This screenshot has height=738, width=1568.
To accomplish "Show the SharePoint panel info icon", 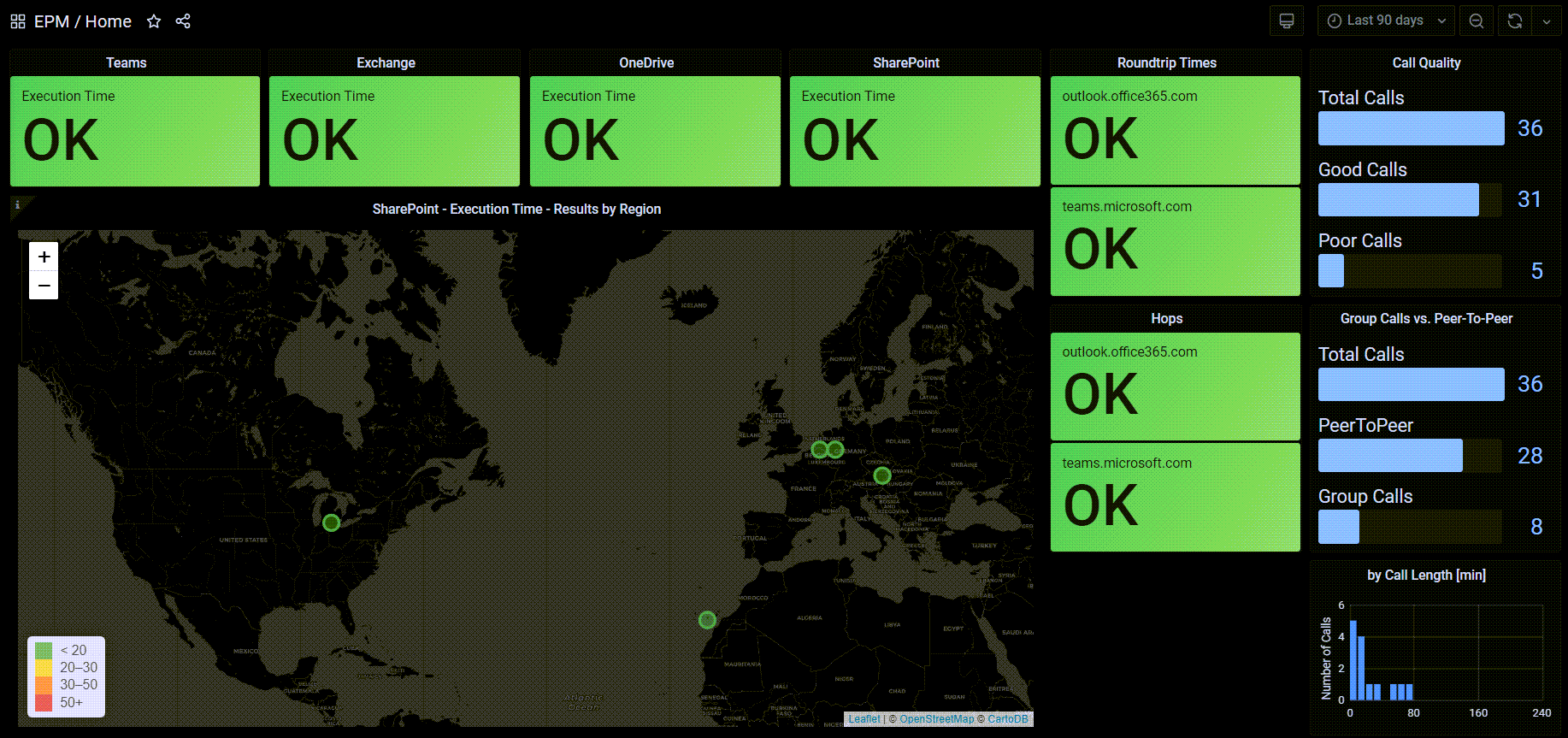I will [18, 205].
